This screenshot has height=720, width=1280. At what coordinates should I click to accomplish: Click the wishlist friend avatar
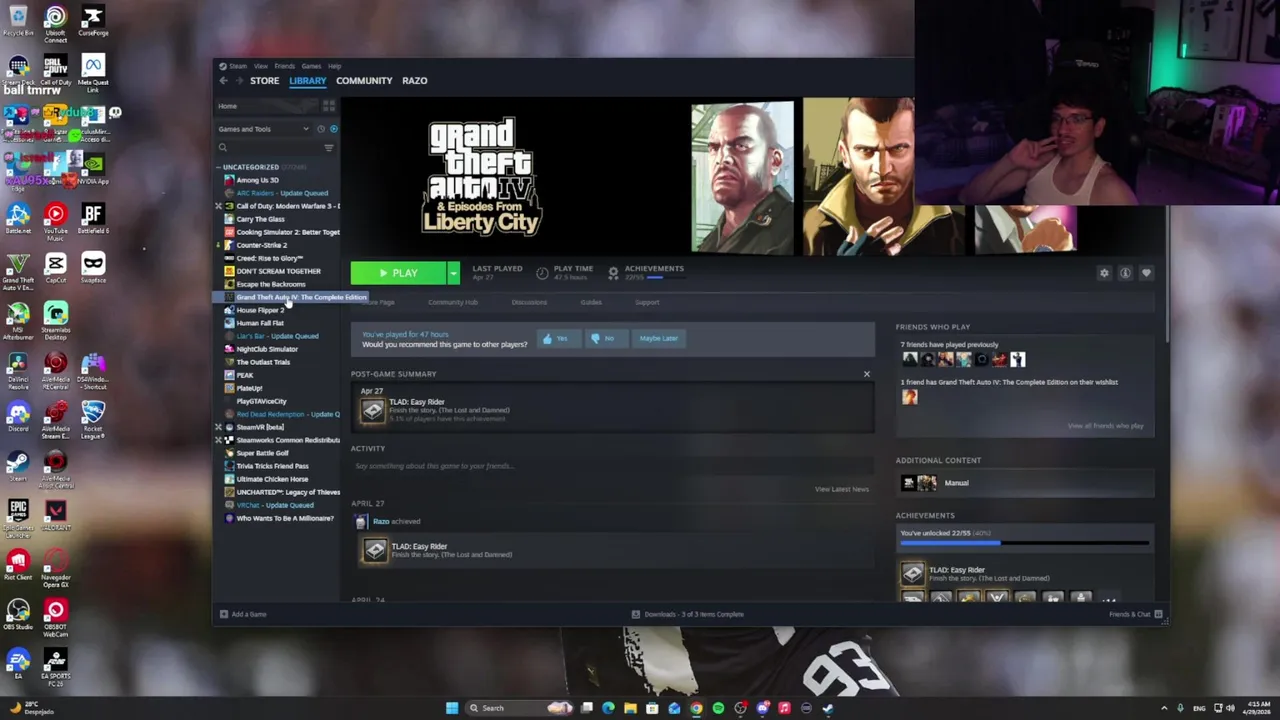click(909, 397)
